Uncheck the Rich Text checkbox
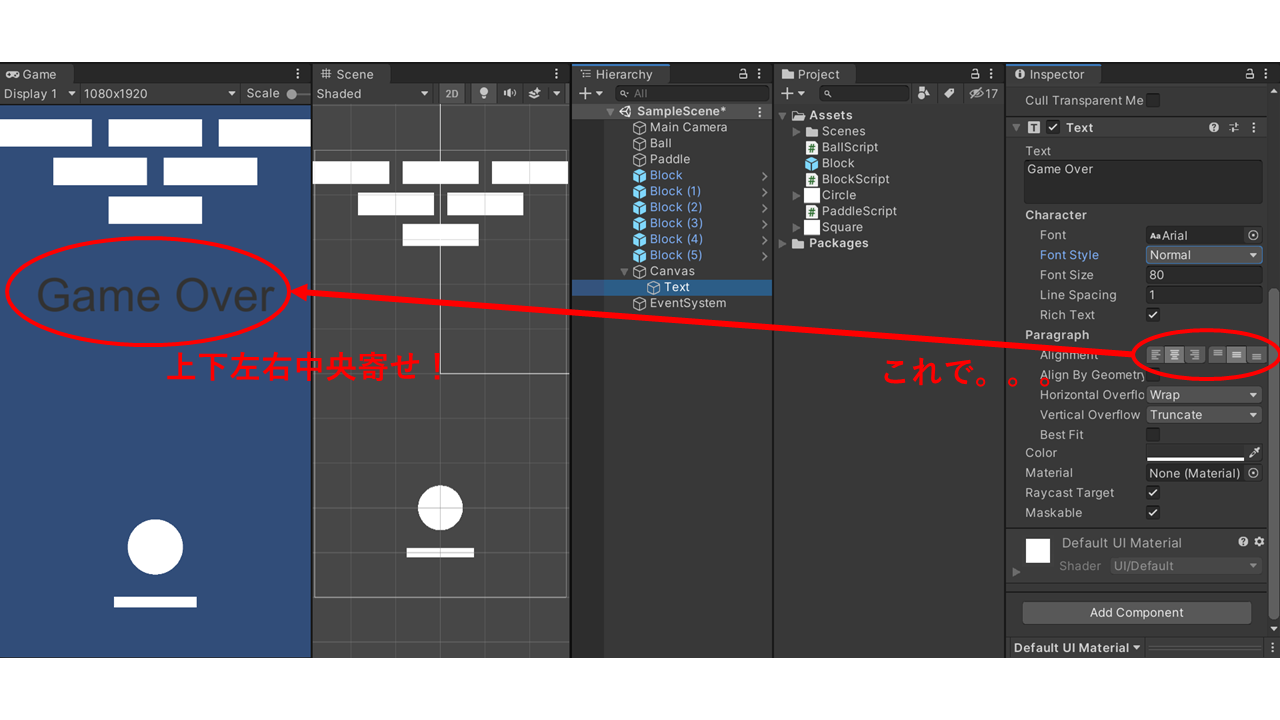Image resolution: width=1280 pixels, height=720 pixels. [x=1153, y=315]
